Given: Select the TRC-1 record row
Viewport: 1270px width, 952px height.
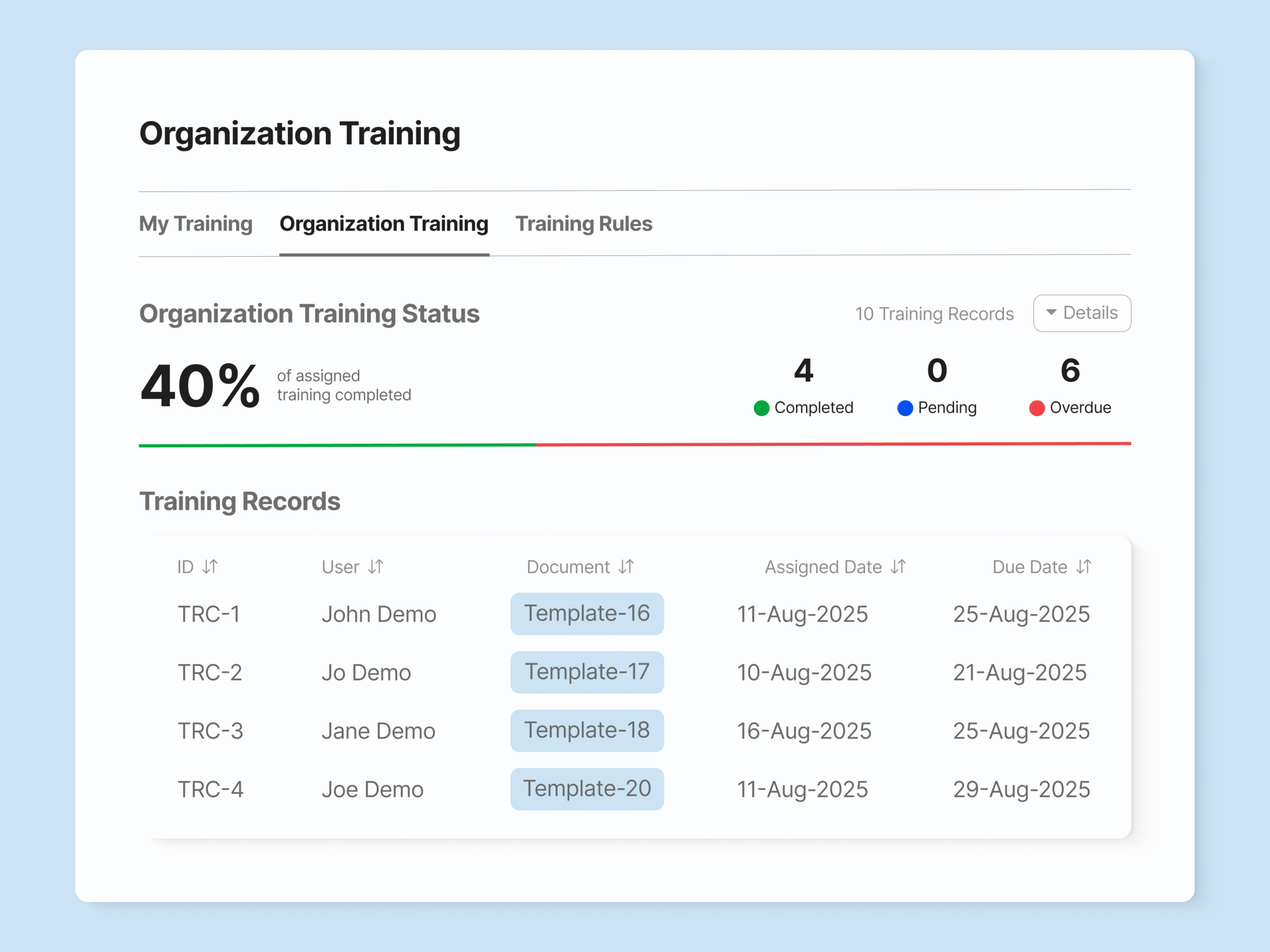Looking at the screenshot, I should (209, 614).
